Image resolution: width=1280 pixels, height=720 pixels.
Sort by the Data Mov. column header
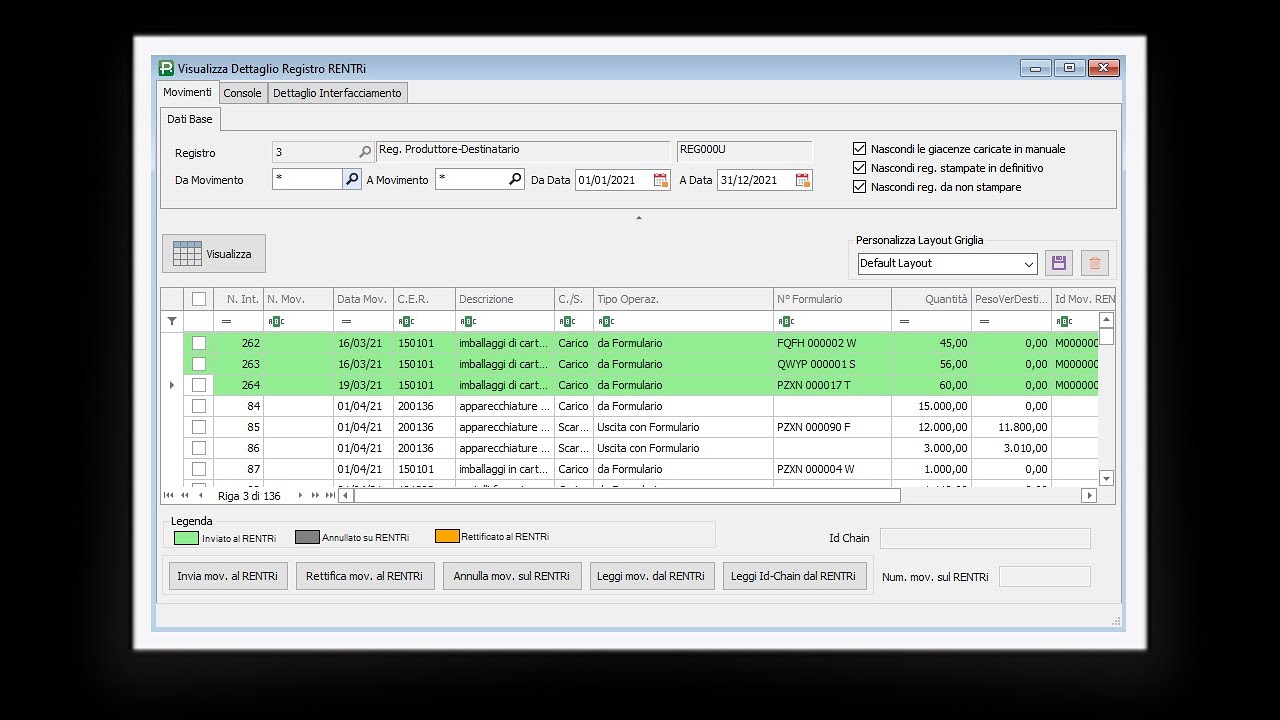pos(363,299)
